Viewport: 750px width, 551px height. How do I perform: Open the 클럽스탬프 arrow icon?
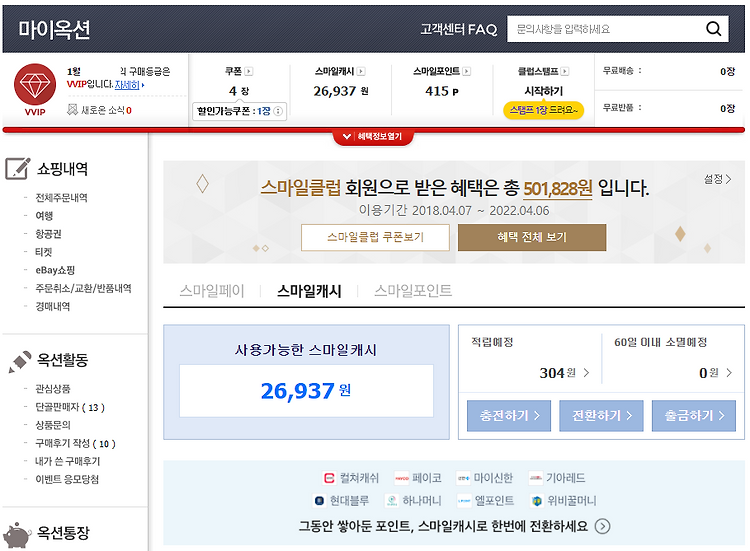564,71
